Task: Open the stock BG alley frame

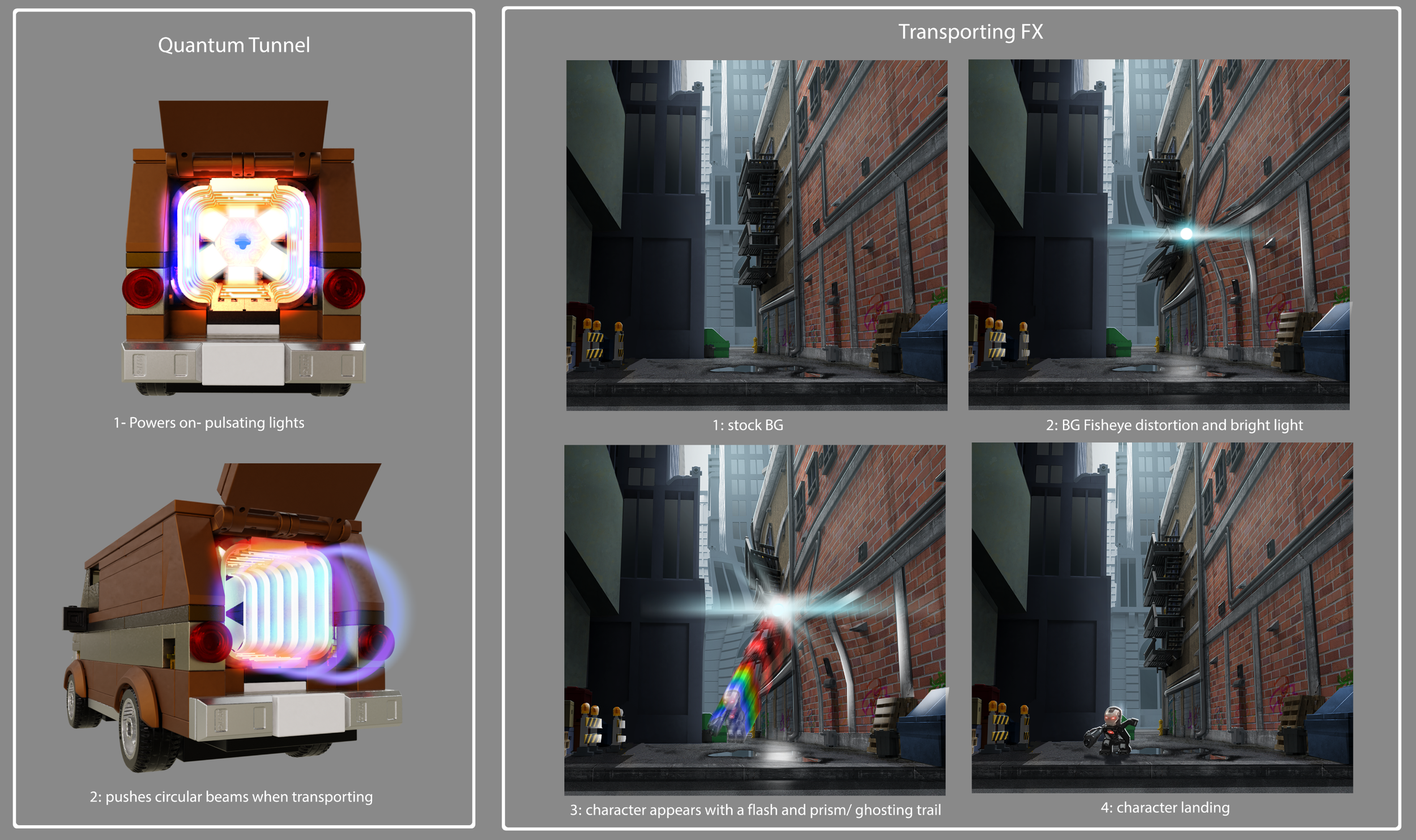Action: pyautogui.click(x=757, y=235)
